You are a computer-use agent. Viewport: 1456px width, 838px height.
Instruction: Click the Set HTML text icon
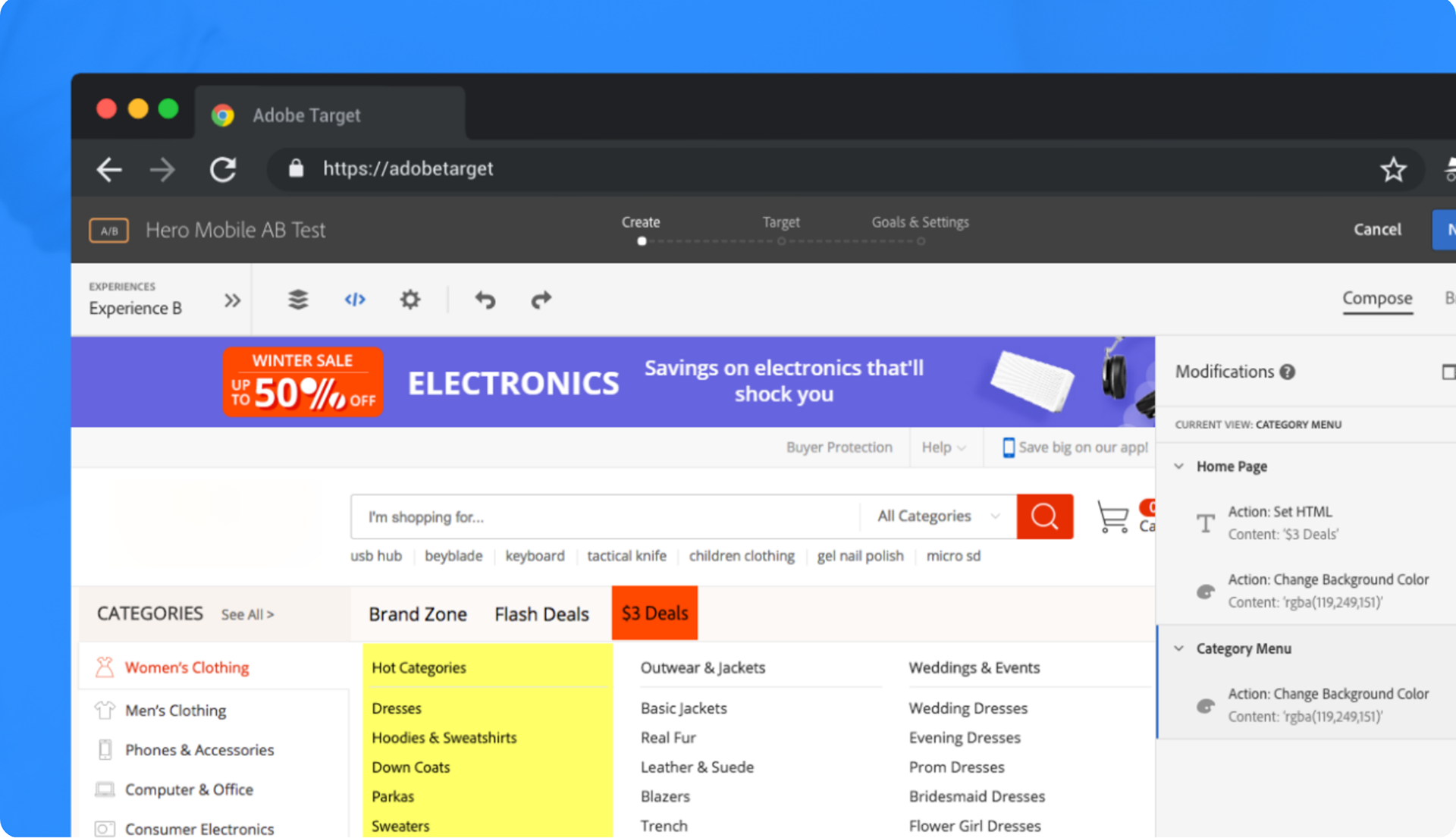[x=1206, y=523]
